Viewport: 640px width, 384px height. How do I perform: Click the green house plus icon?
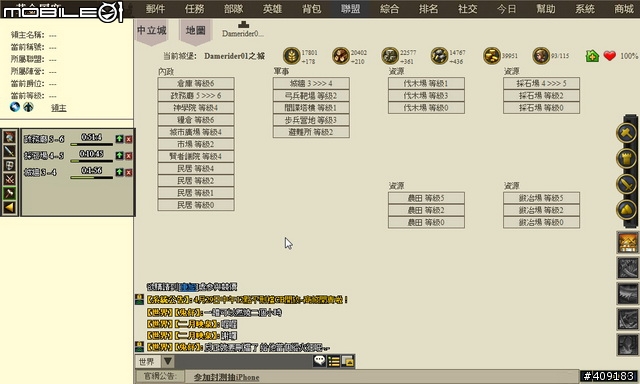[592, 56]
